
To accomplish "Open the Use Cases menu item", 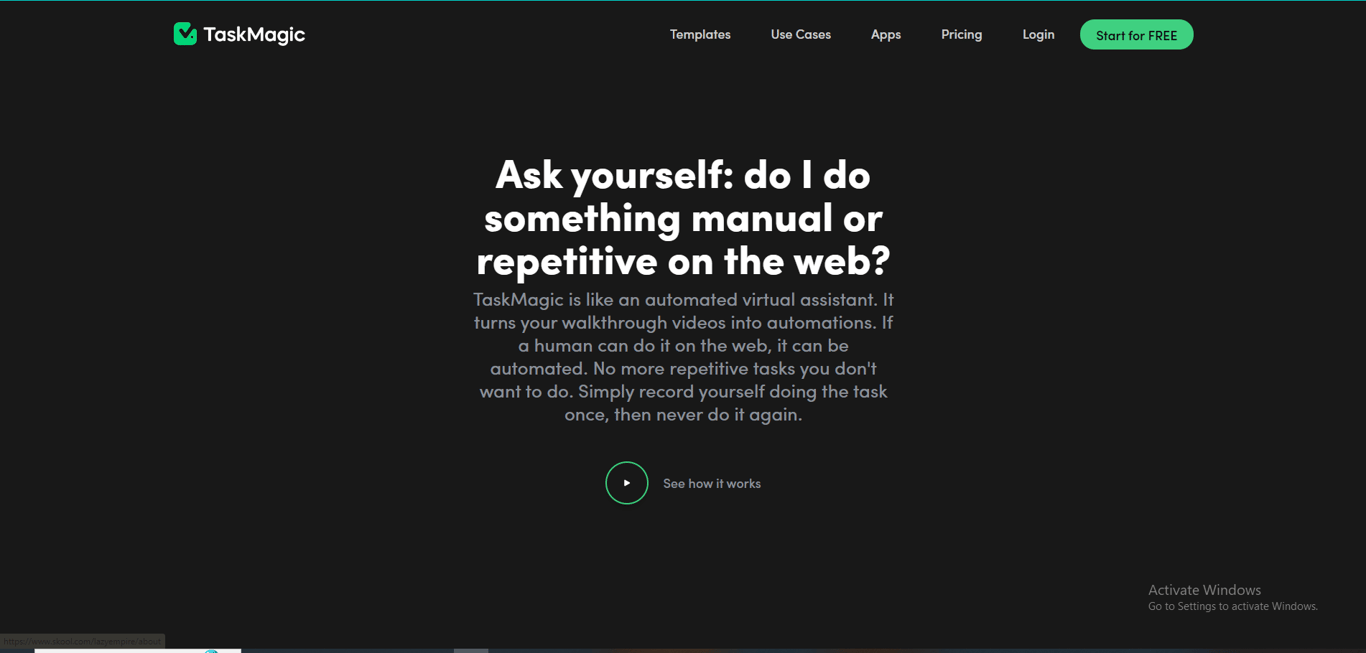I will (800, 34).
